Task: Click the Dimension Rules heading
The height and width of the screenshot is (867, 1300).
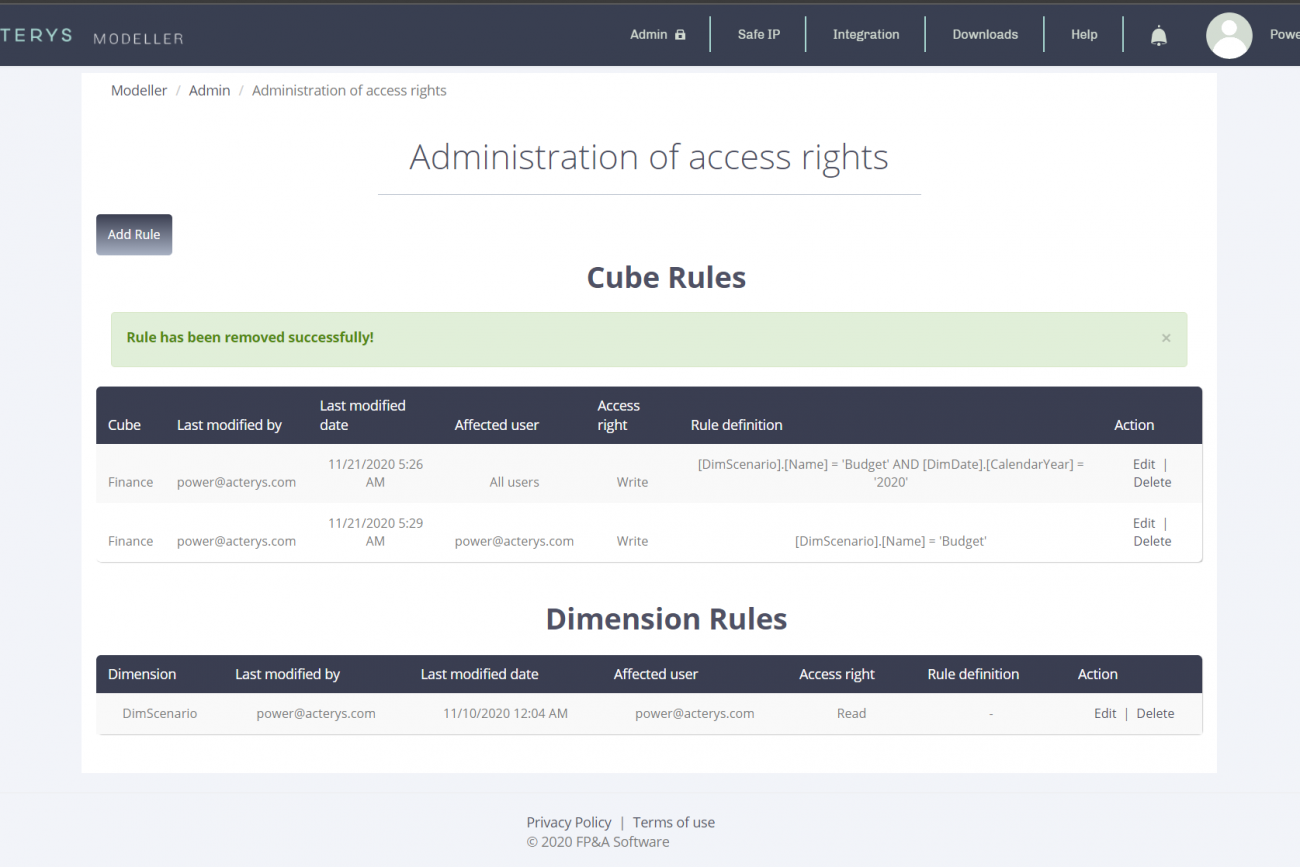Action: click(666, 619)
